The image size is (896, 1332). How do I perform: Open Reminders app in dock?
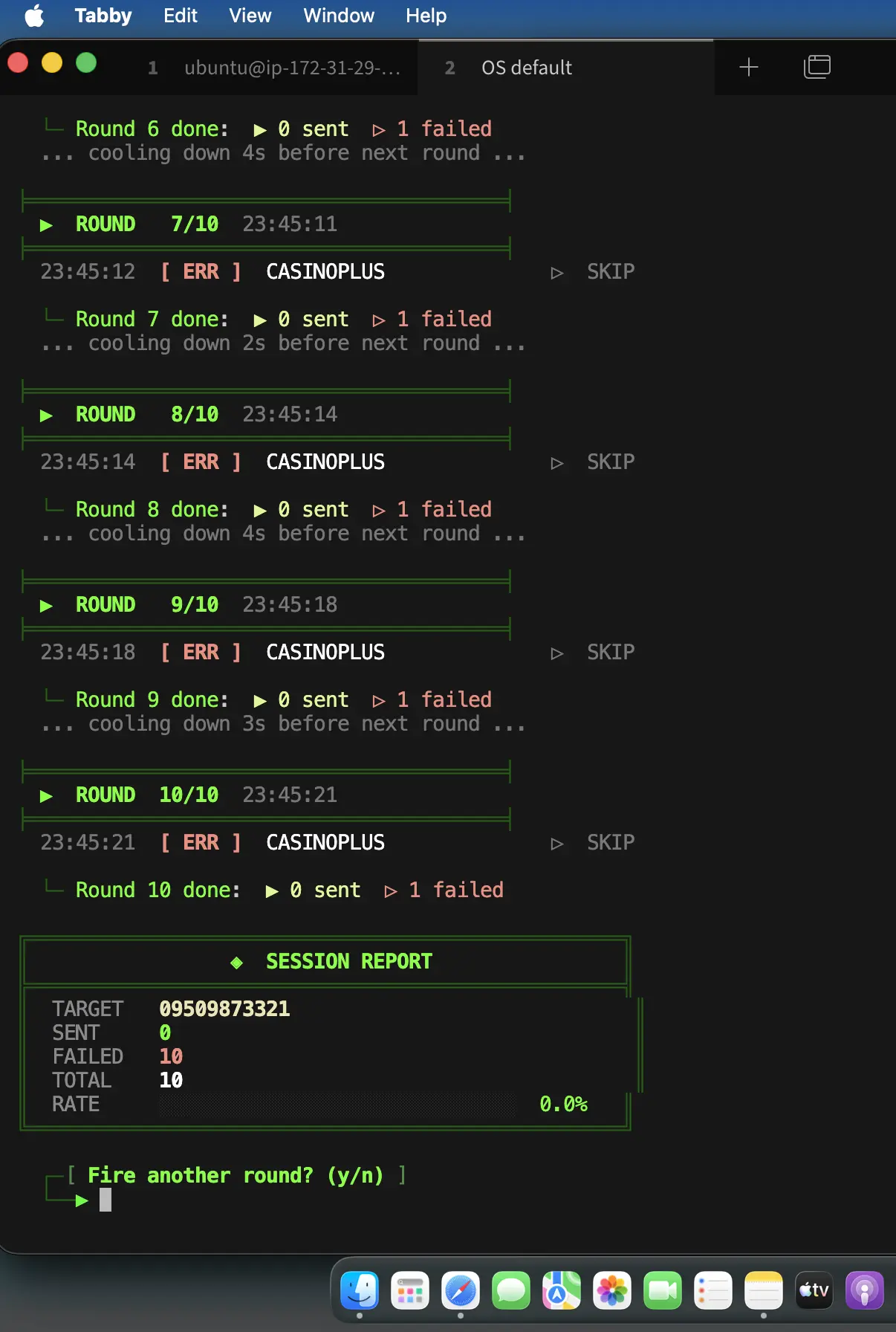click(x=713, y=1290)
